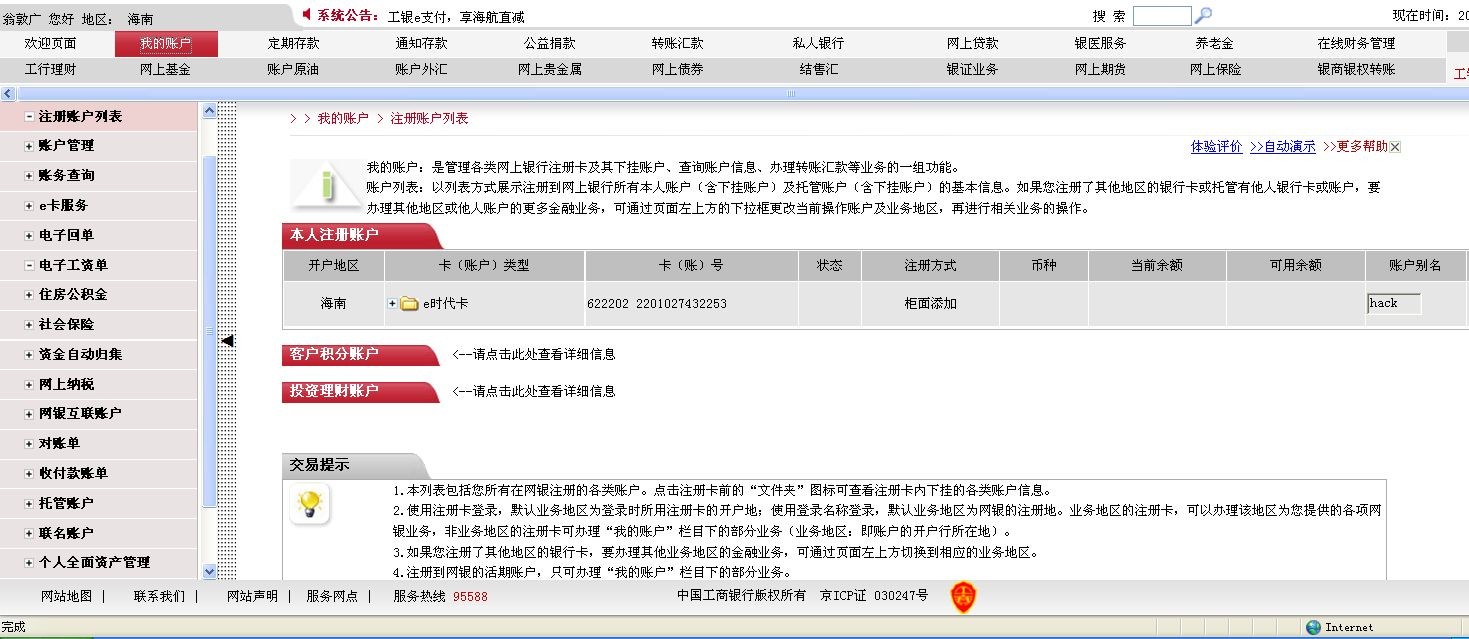Viewport: 1469px width, 639px height.
Task: Open 对账单 sidebar item
Action: tap(59, 443)
